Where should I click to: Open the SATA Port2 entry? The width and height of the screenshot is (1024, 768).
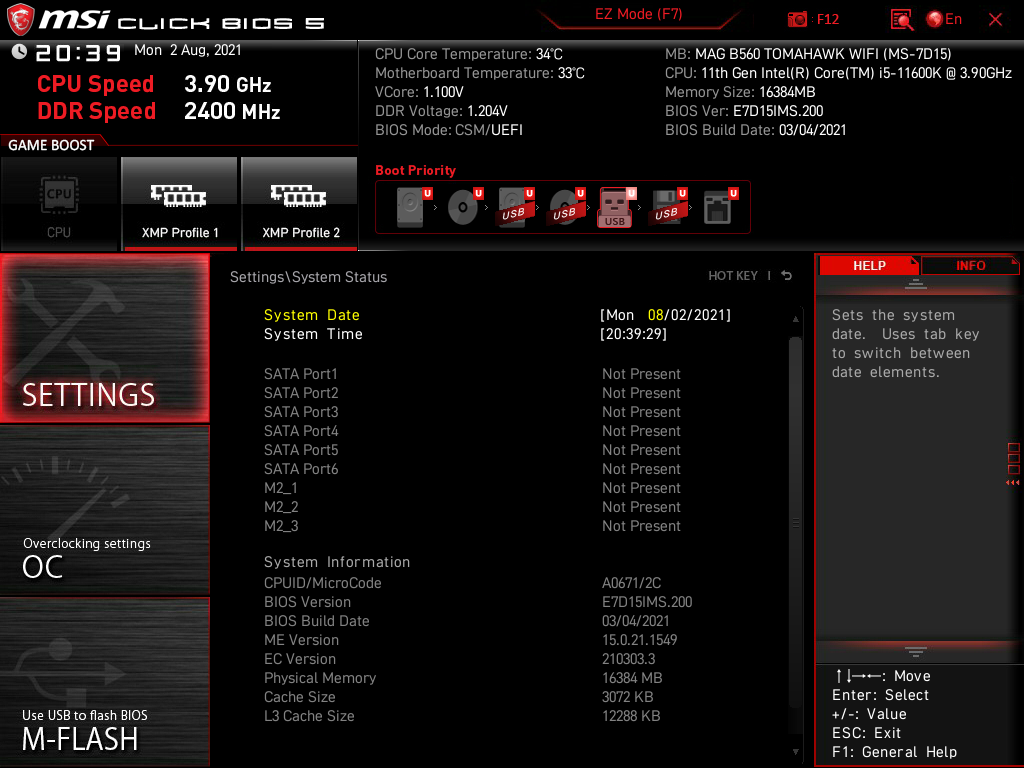tap(472, 393)
